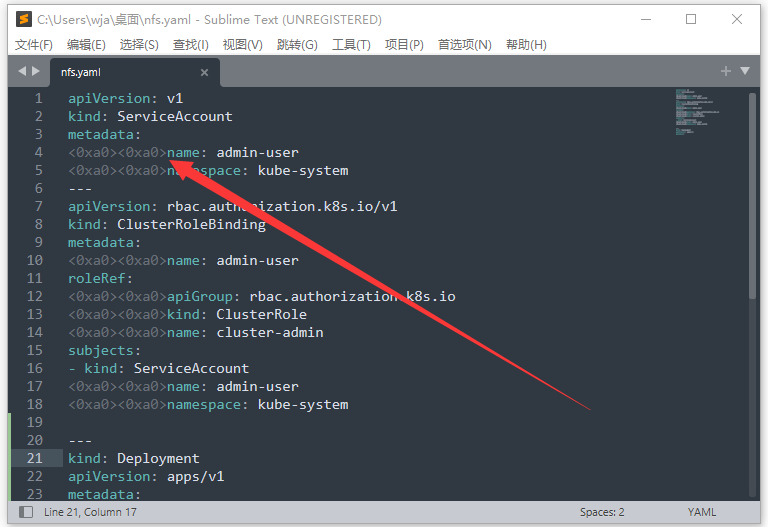Screen dimensions: 768x527
Task: Go to previous tab with left arrow
Action: coord(22,71)
